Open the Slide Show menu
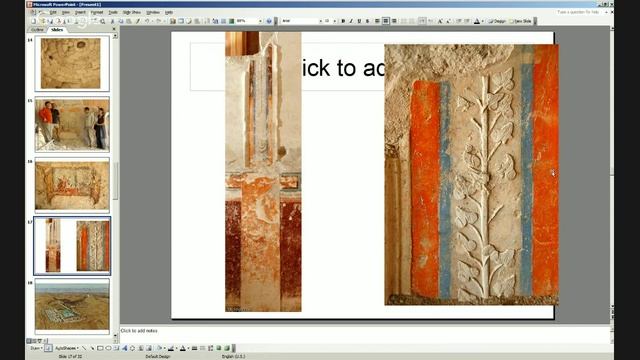Viewport: 640px width, 360px height. [131, 12]
